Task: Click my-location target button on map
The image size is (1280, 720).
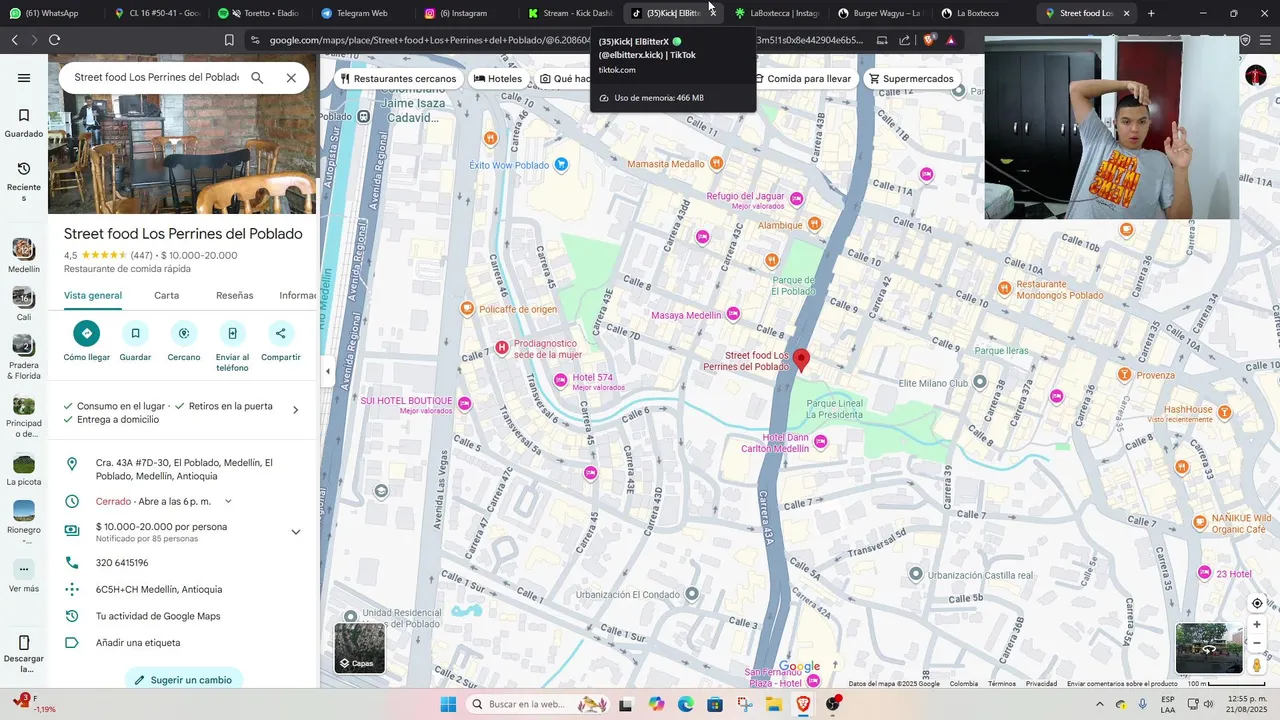Action: click(x=1257, y=603)
